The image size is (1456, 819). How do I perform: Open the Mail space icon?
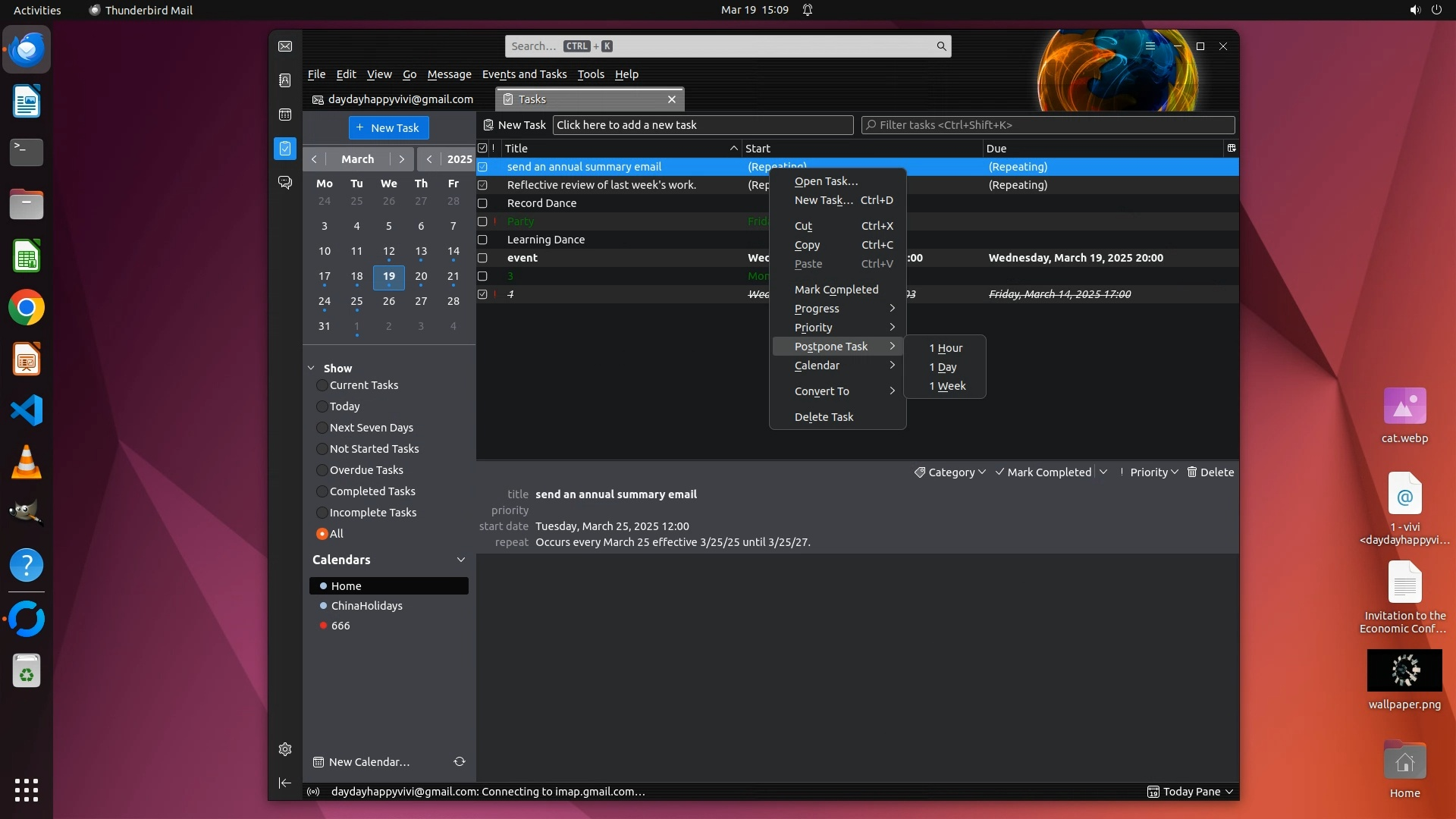pos(285,46)
